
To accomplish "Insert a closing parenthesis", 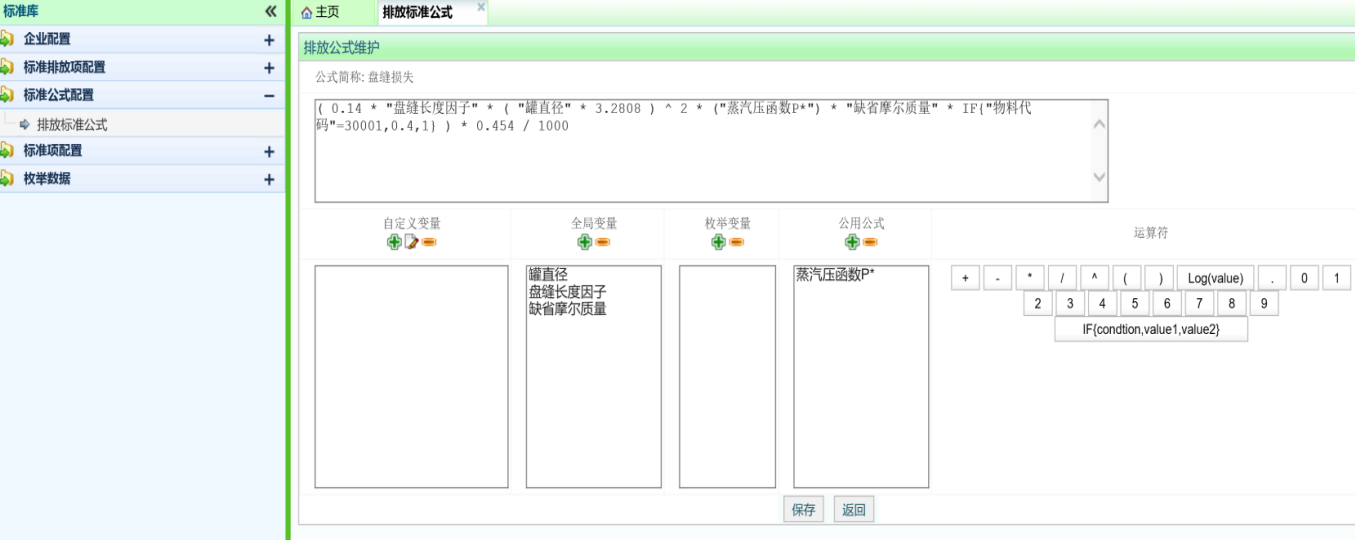I will point(1158,278).
